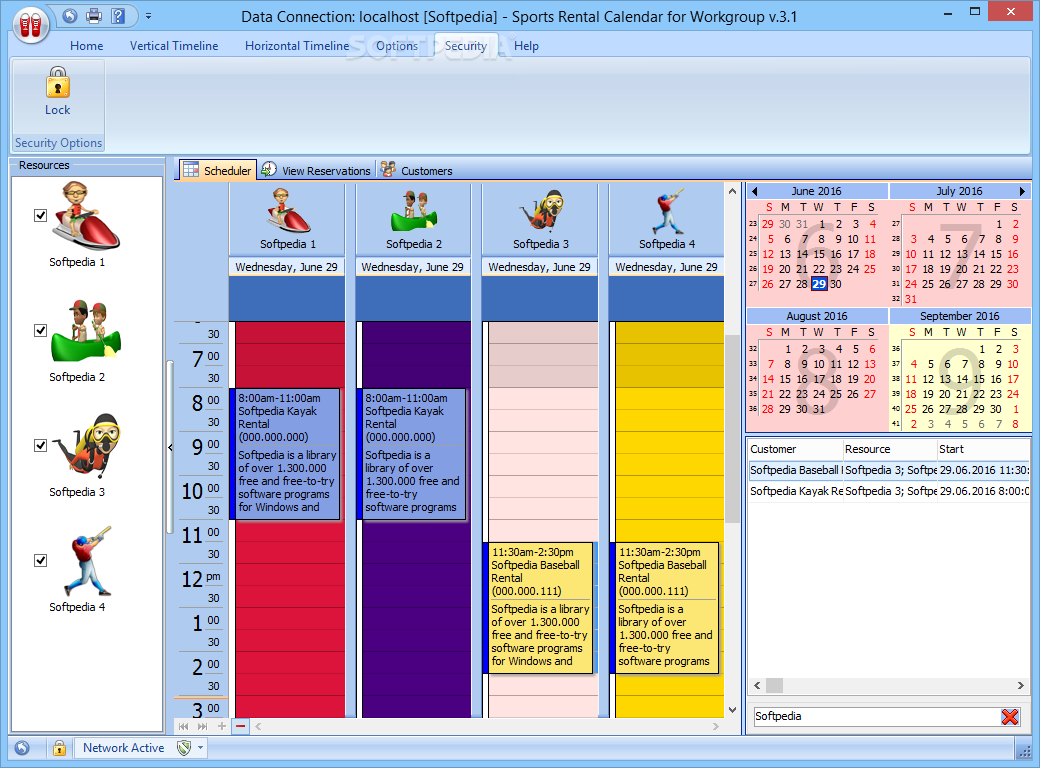Click the Lock padlock icon in ribbon
1040x768 pixels.
point(58,82)
